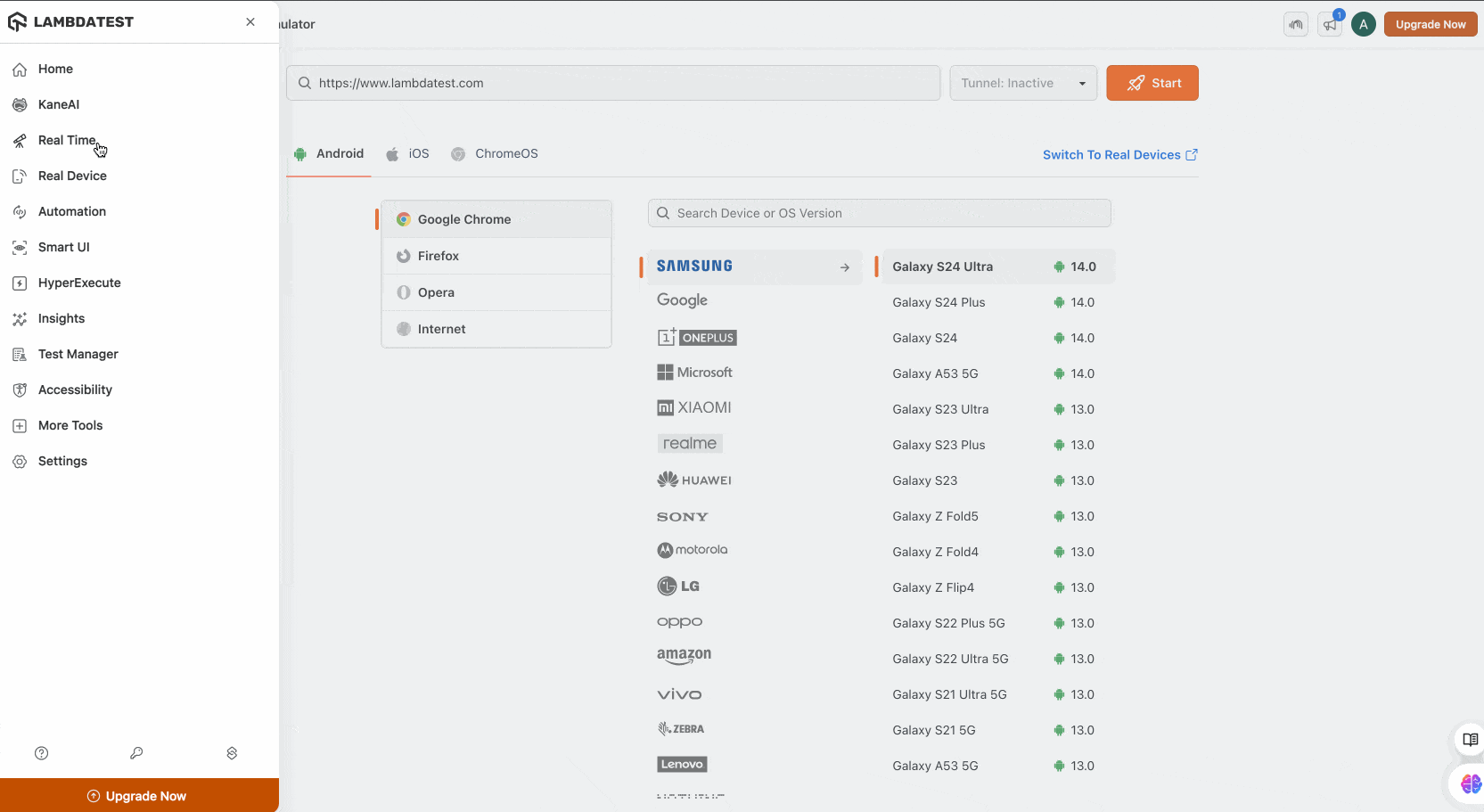Open the Accessibility sidebar icon

tap(20, 390)
